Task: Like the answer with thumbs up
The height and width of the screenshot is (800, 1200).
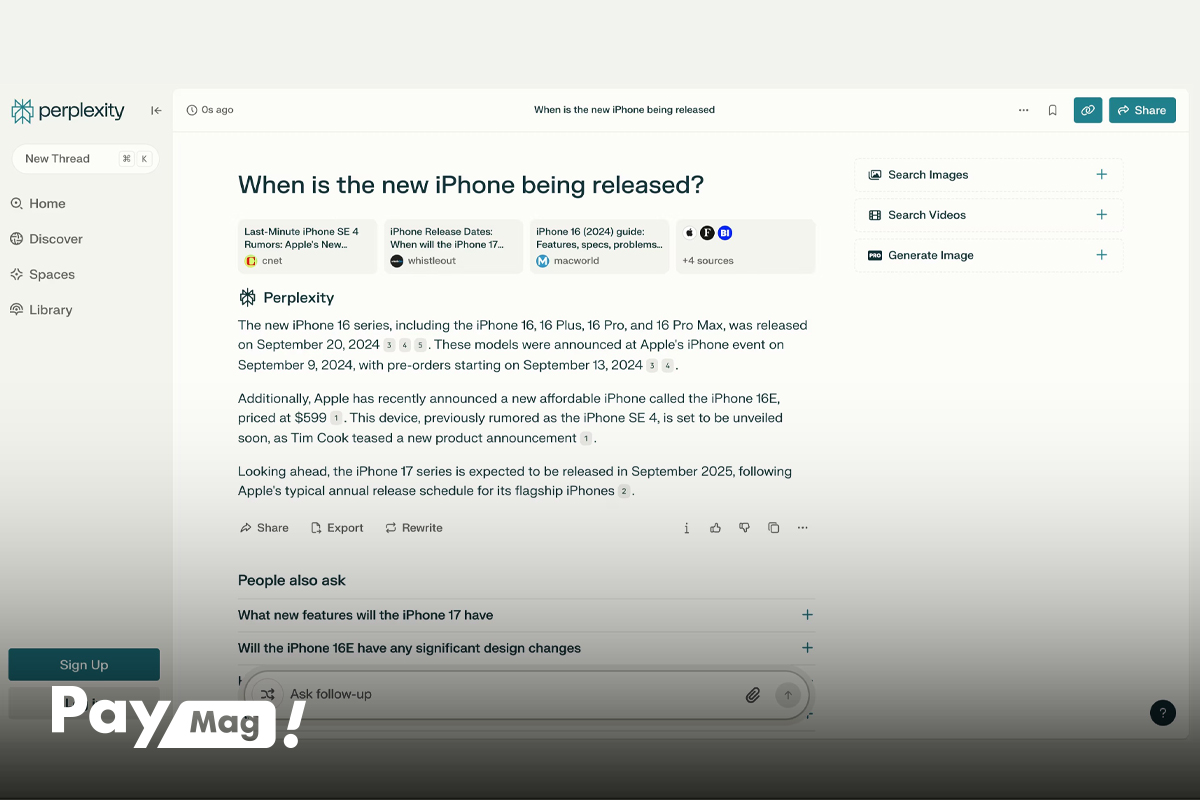Action: (x=715, y=528)
